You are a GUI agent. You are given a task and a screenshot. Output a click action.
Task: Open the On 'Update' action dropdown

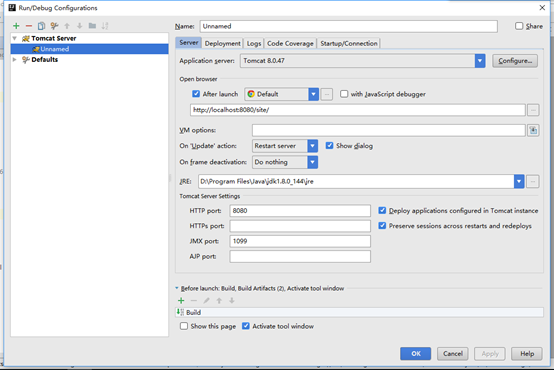313,146
